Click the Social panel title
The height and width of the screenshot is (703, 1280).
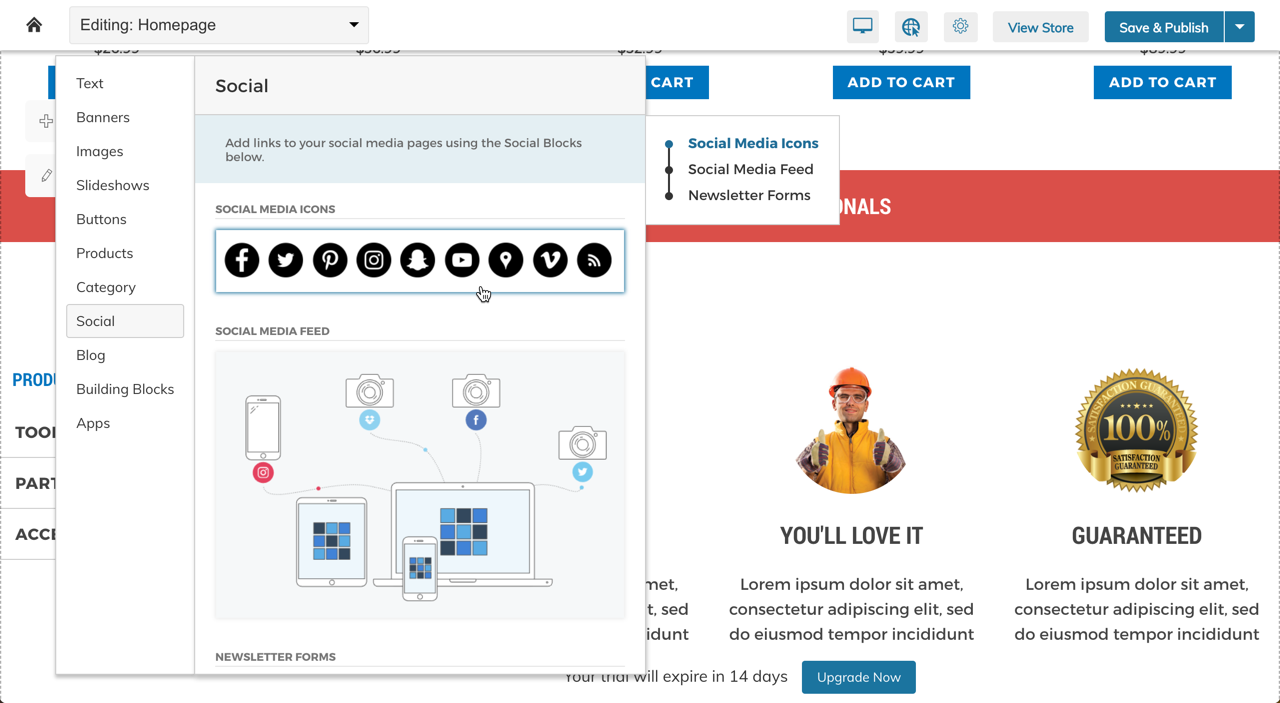(242, 86)
